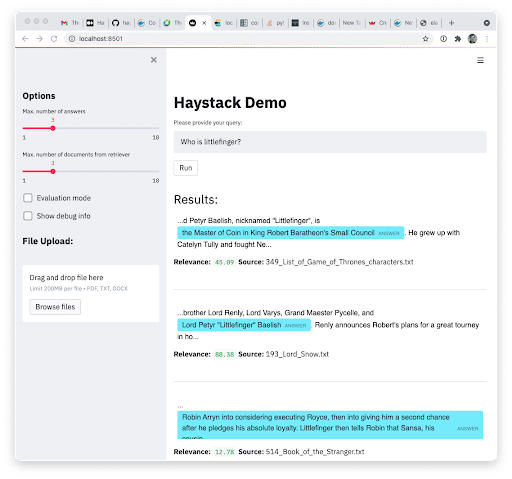Switch to the 'ela' globe tab
The width and height of the screenshot is (512, 479).
(429, 23)
